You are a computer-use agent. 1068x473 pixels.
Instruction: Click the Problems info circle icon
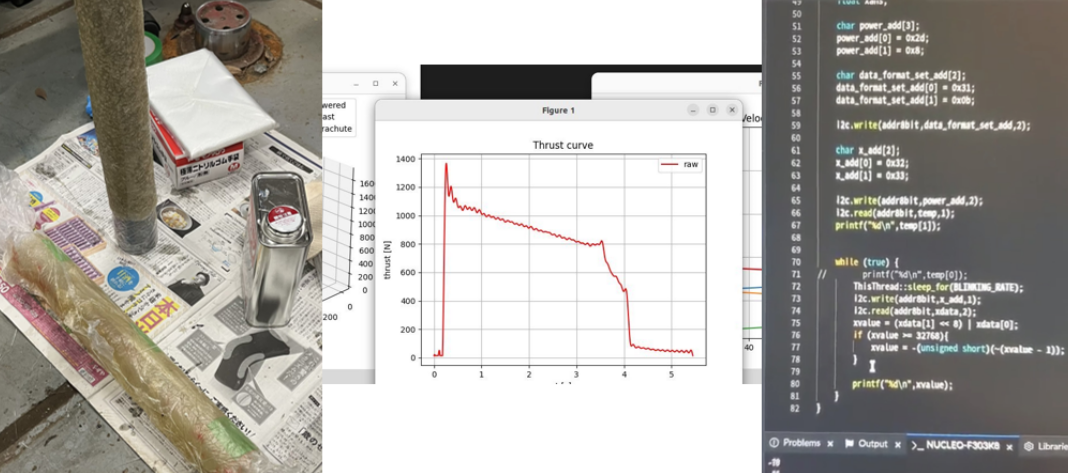coord(774,443)
